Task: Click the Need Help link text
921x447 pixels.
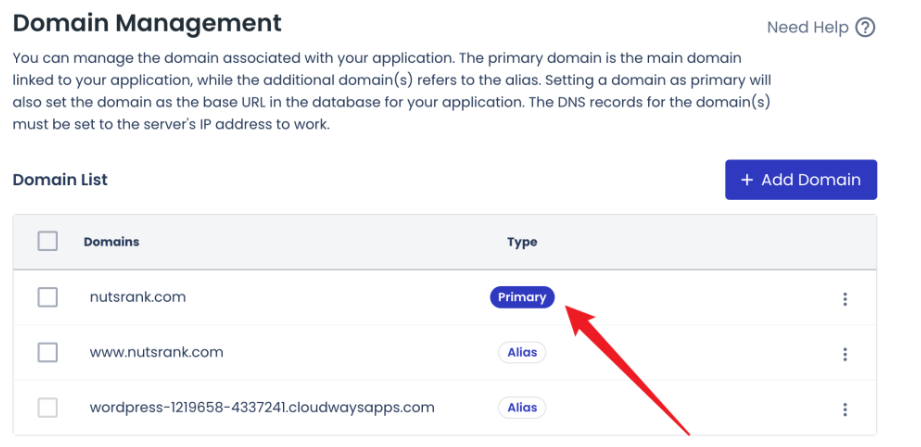Action: [x=807, y=28]
